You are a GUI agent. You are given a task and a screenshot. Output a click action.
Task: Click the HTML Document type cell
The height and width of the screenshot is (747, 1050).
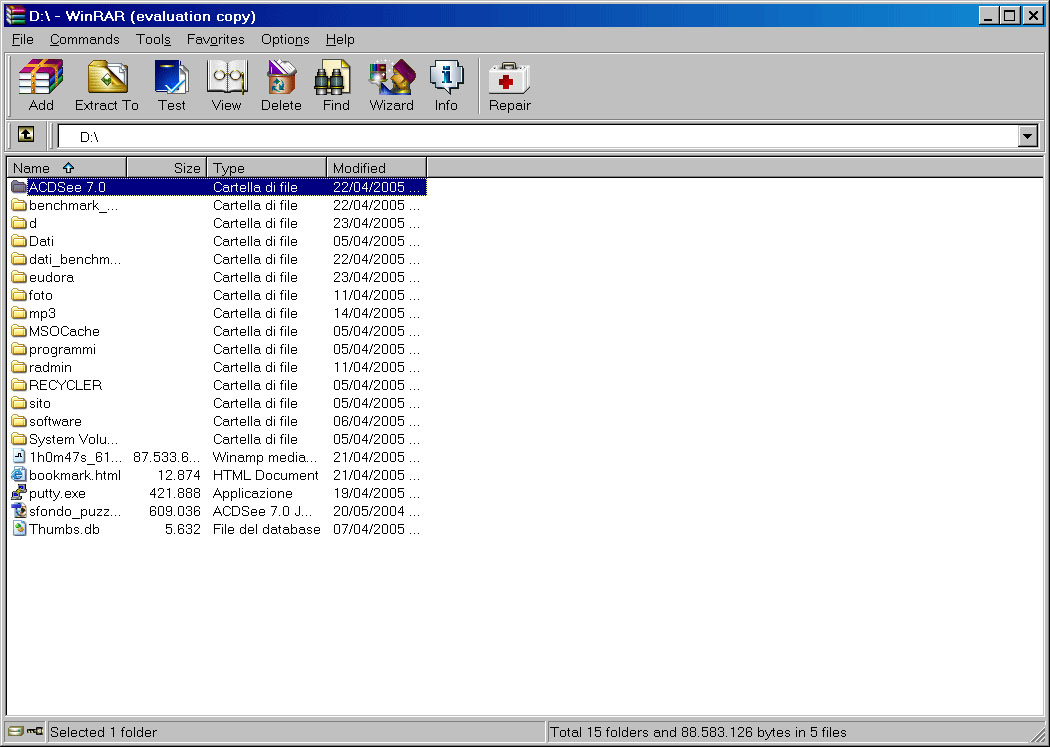266,475
